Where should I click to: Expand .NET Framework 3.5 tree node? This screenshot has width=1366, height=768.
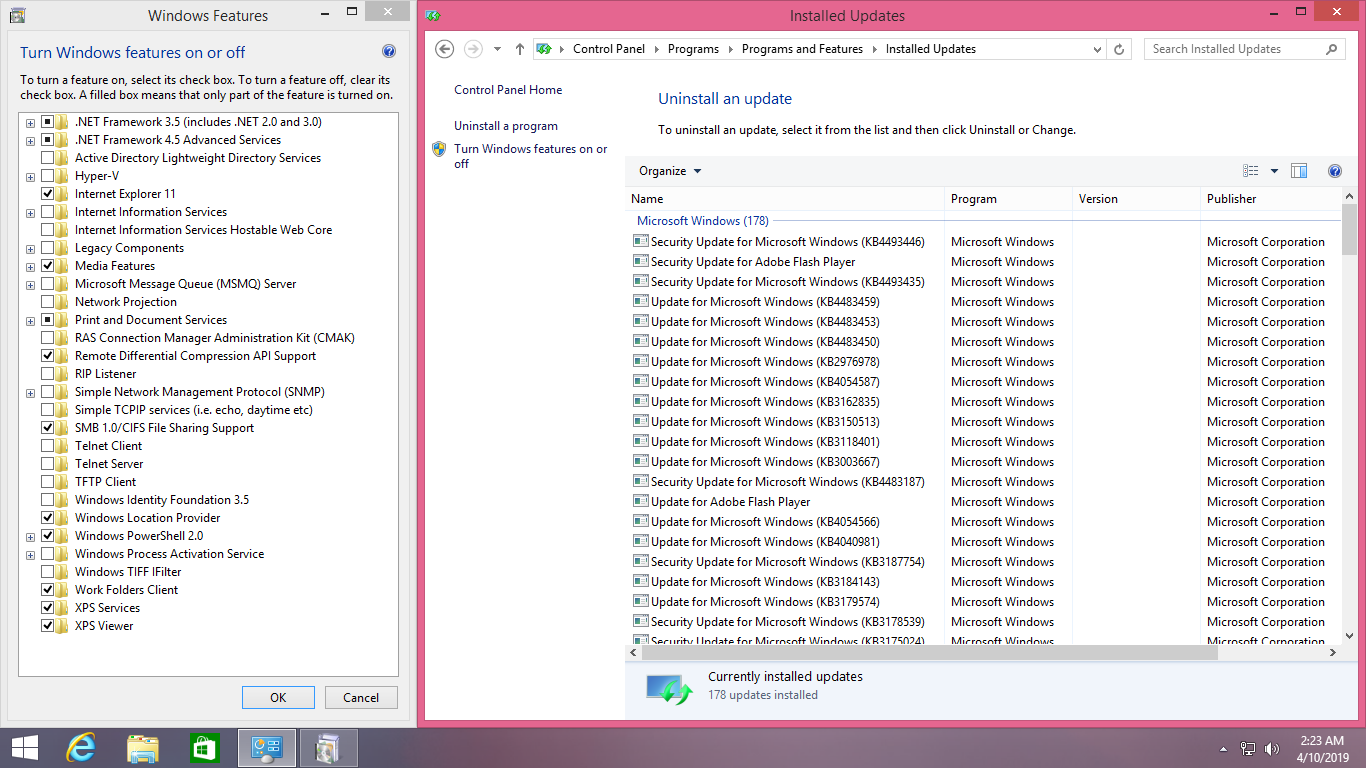tap(31, 123)
